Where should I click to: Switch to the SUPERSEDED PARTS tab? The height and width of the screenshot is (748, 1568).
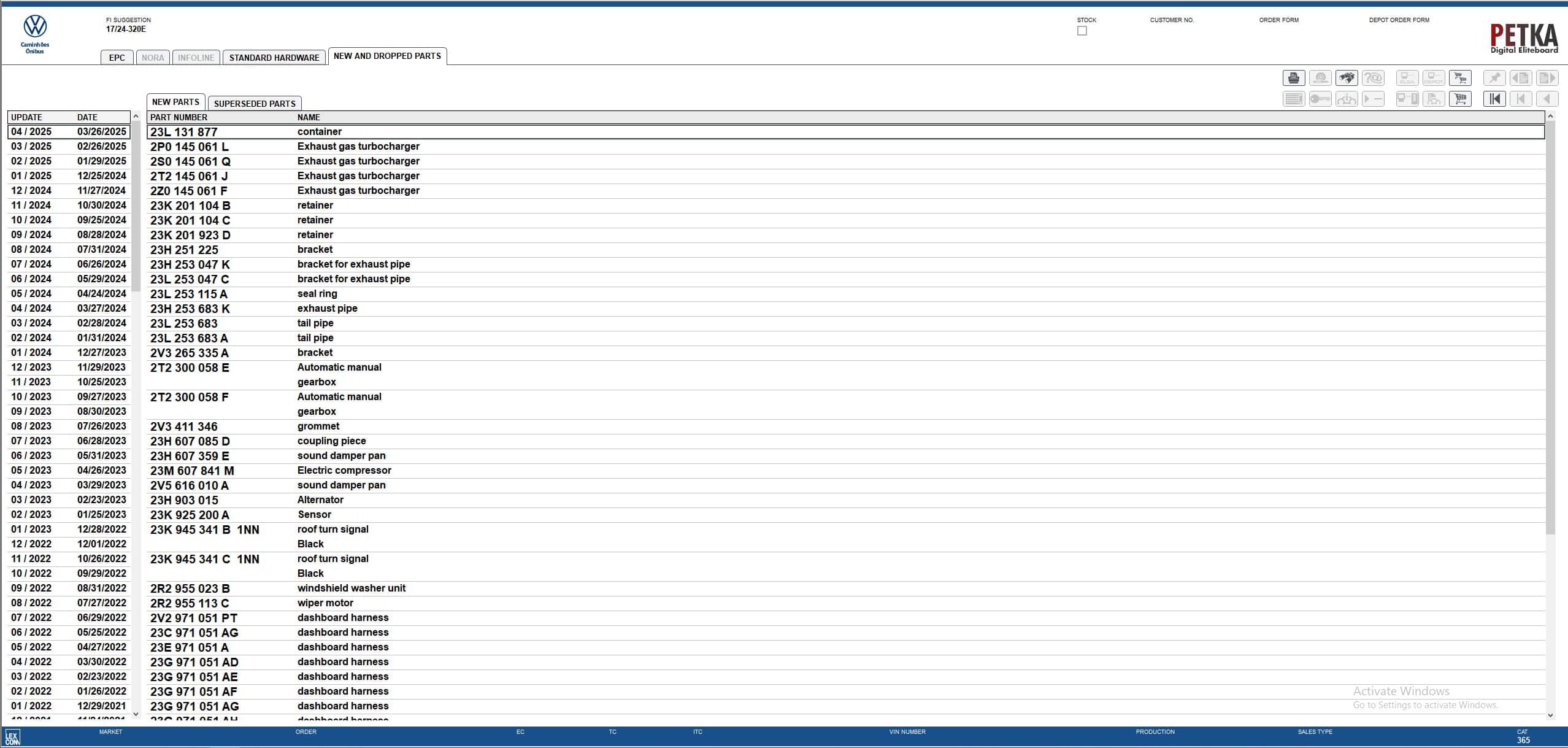[x=255, y=102]
